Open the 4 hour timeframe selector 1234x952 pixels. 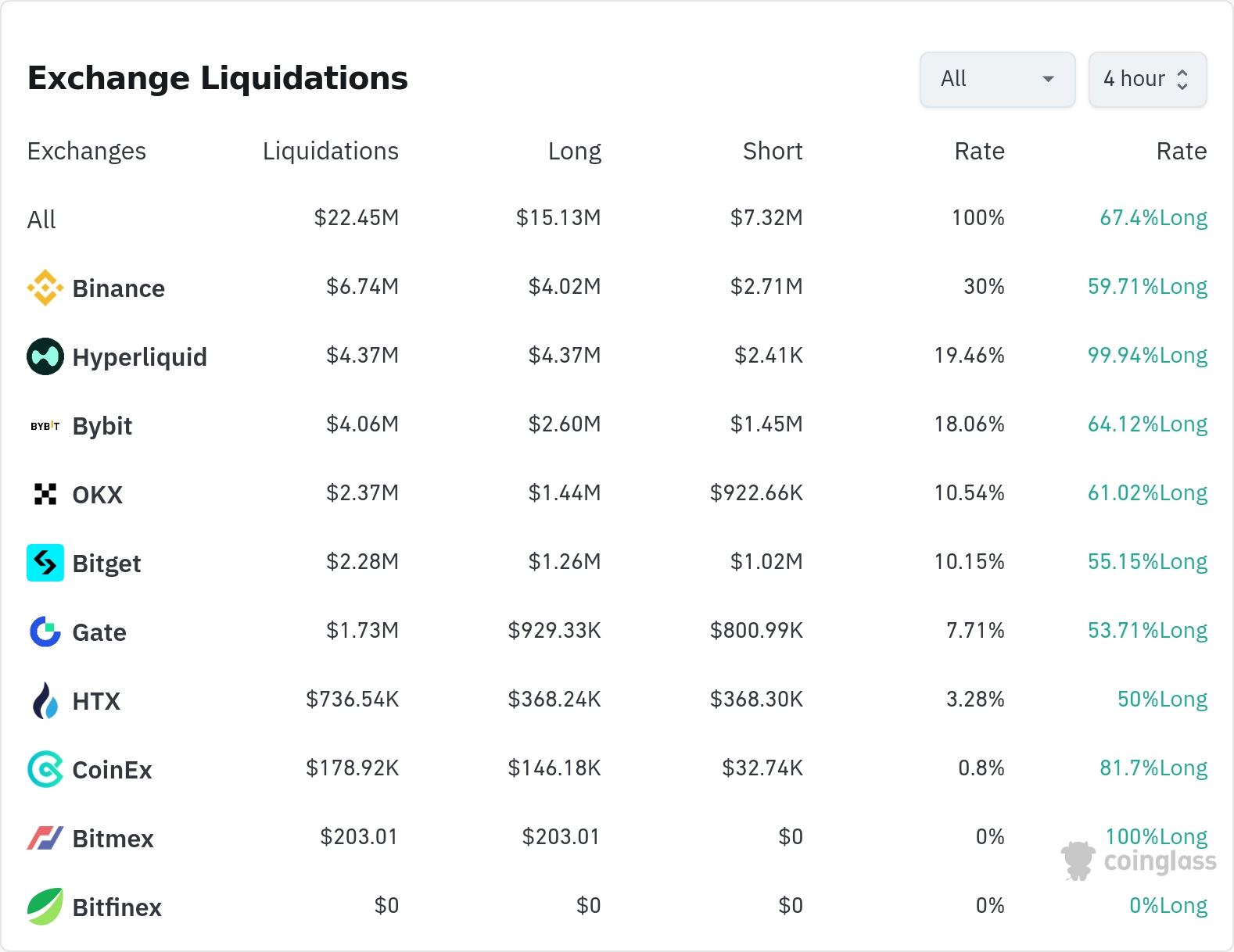click(1147, 79)
